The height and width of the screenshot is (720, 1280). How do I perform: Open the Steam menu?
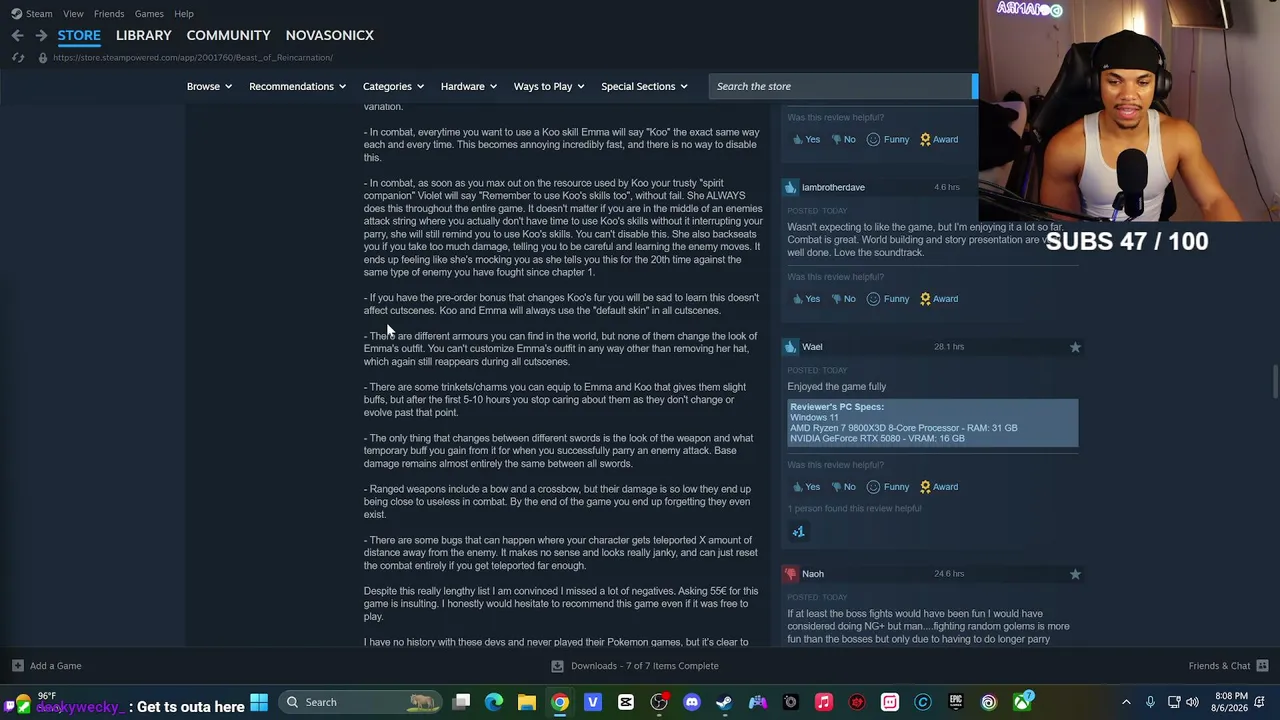[x=32, y=13]
